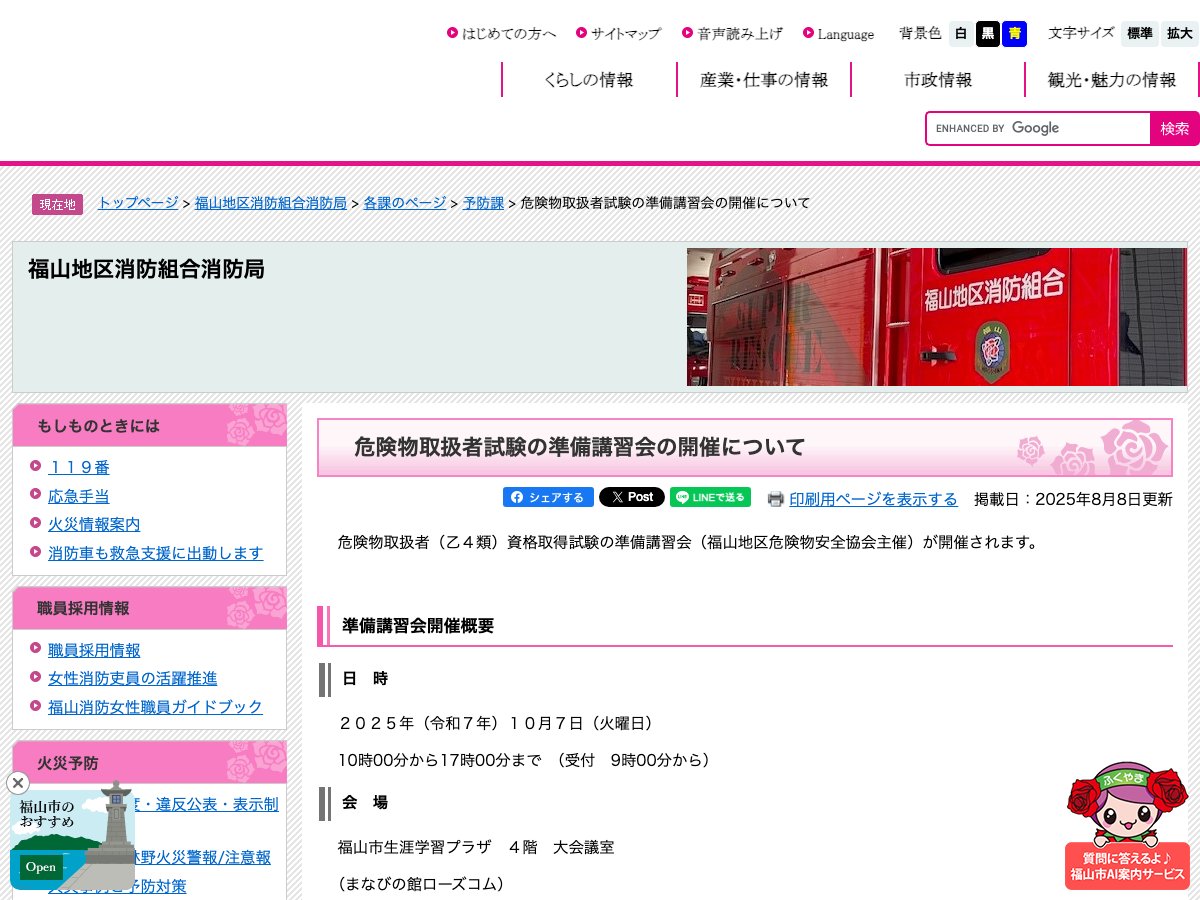Set background color to white (白)

pos(961,34)
